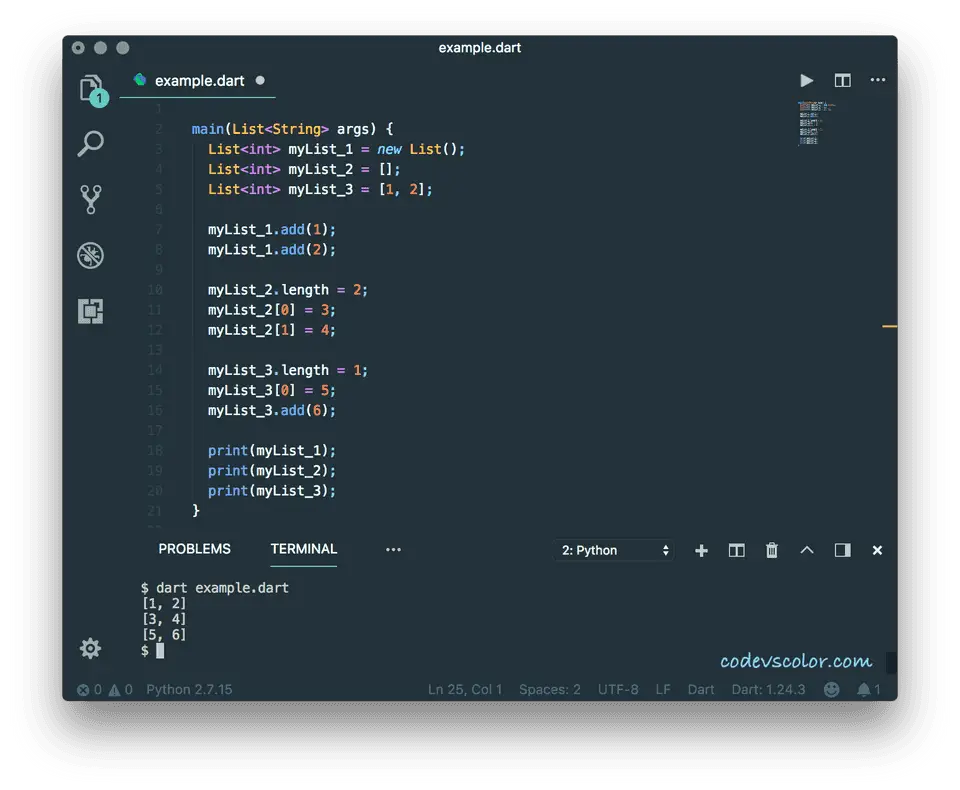The image size is (960, 790).
Task: Move the panel to the side
Action: (x=842, y=550)
